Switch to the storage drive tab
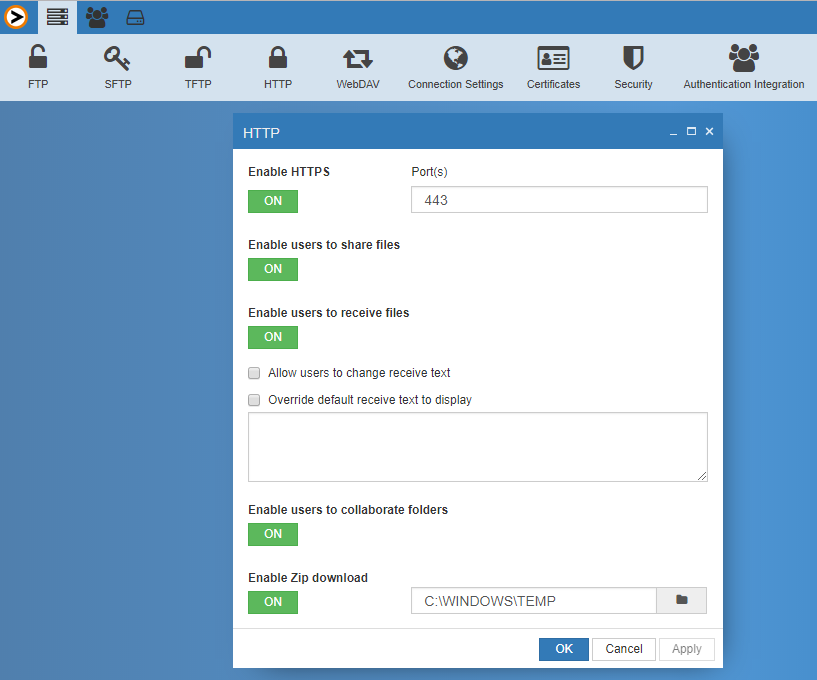Viewport: 817px width, 680px height. (135, 17)
